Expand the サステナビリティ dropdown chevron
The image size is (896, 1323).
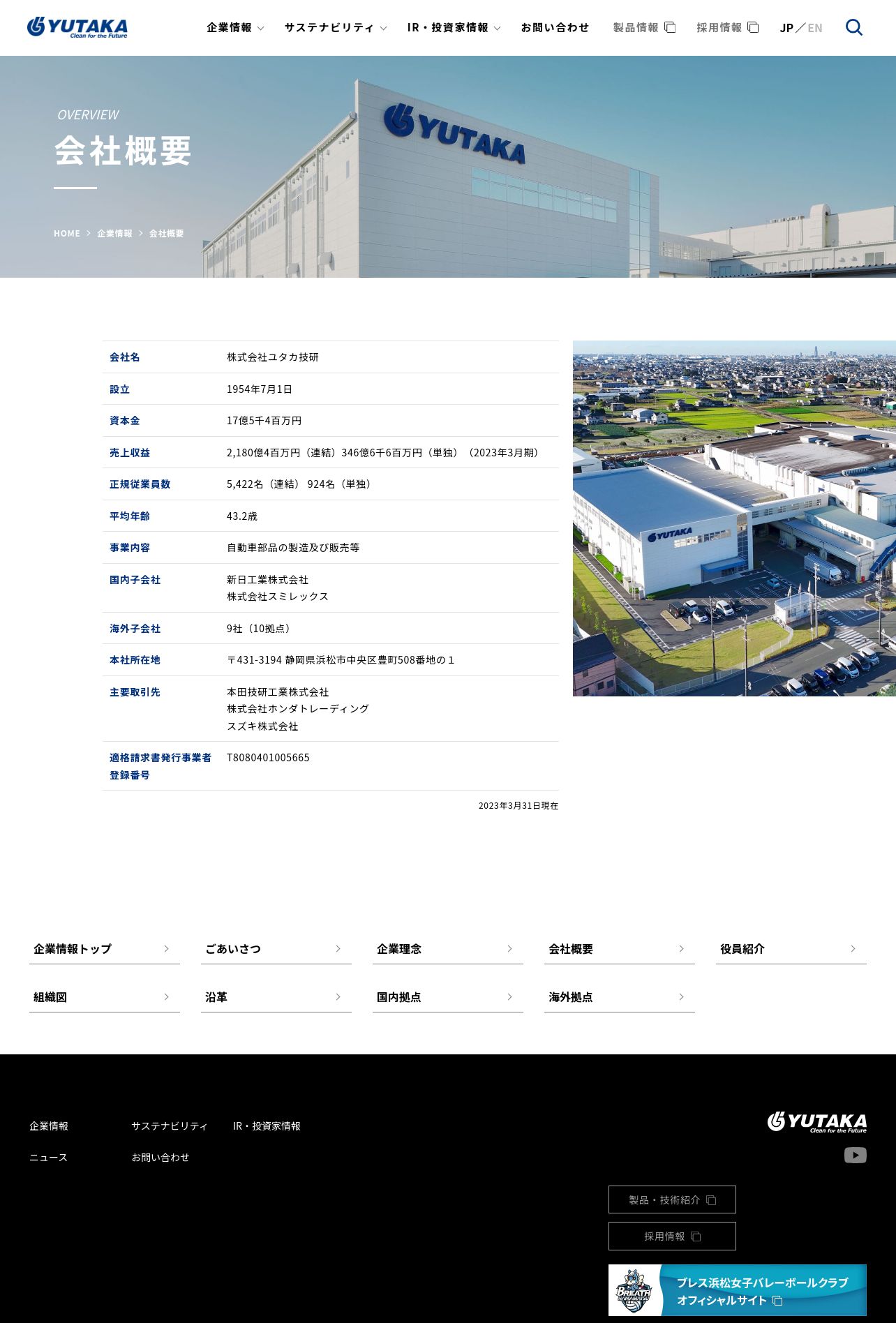pos(383,29)
